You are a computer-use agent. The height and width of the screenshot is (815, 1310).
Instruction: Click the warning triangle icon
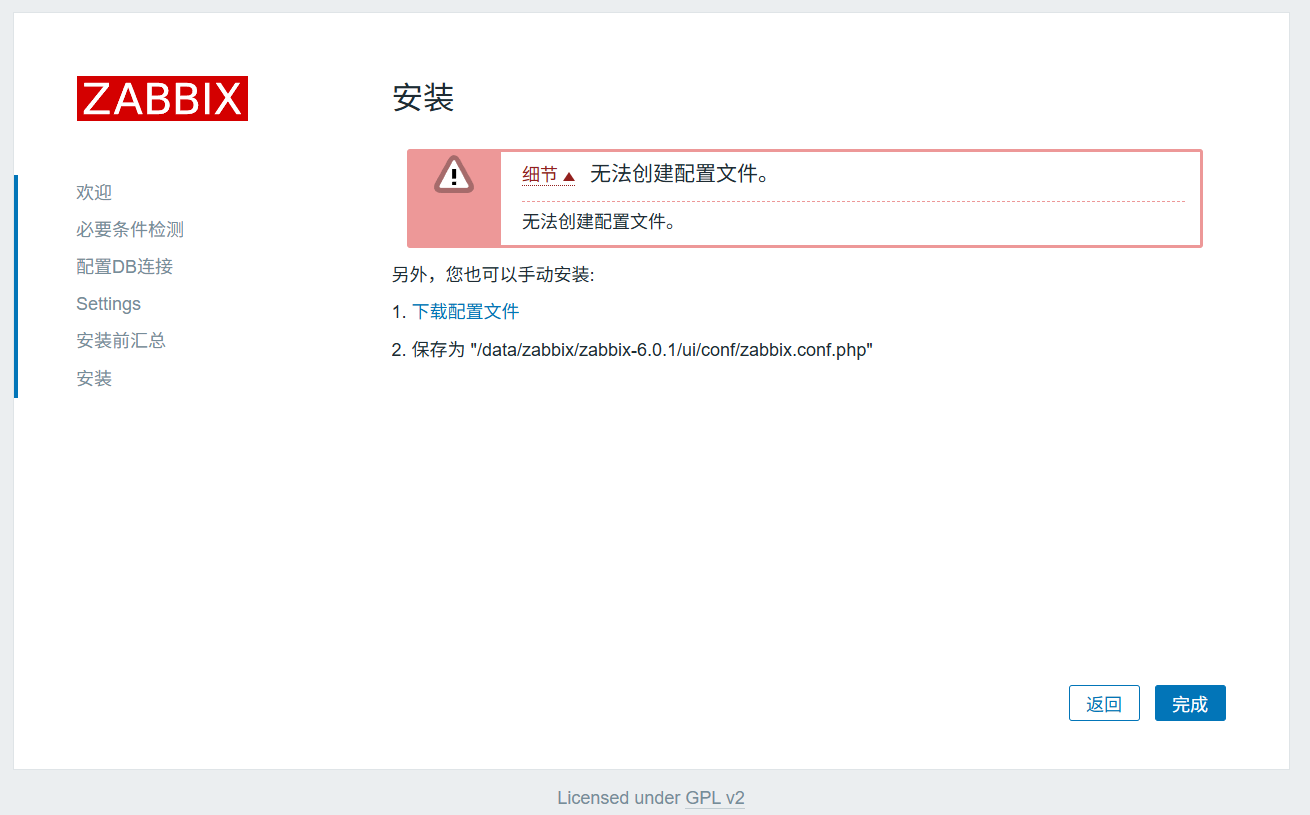tap(454, 175)
